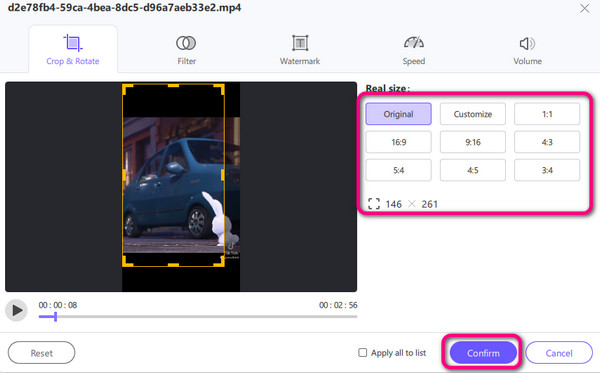Screen dimensions: 600x373
Task: Select the 16:9 aspect ratio
Action: (x=398, y=142)
